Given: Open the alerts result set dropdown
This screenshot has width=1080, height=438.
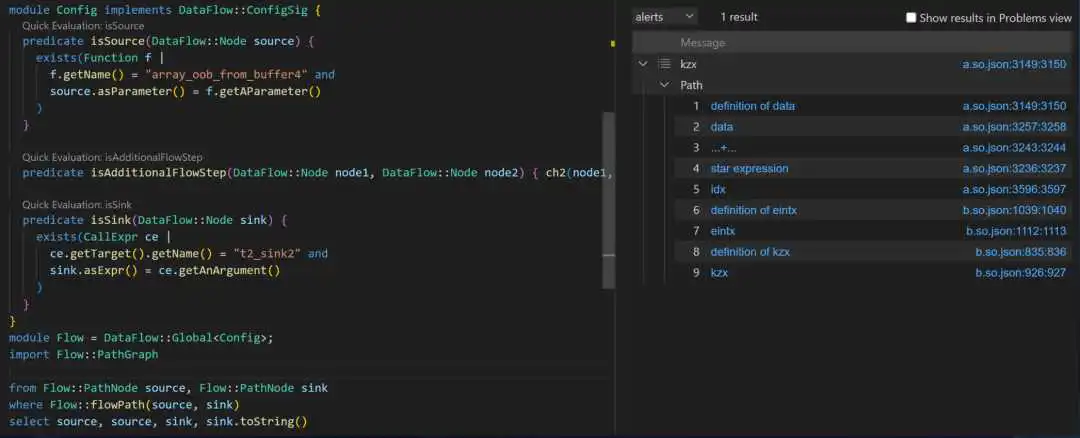Looking at the screenshot, I should tap(665, 17).
